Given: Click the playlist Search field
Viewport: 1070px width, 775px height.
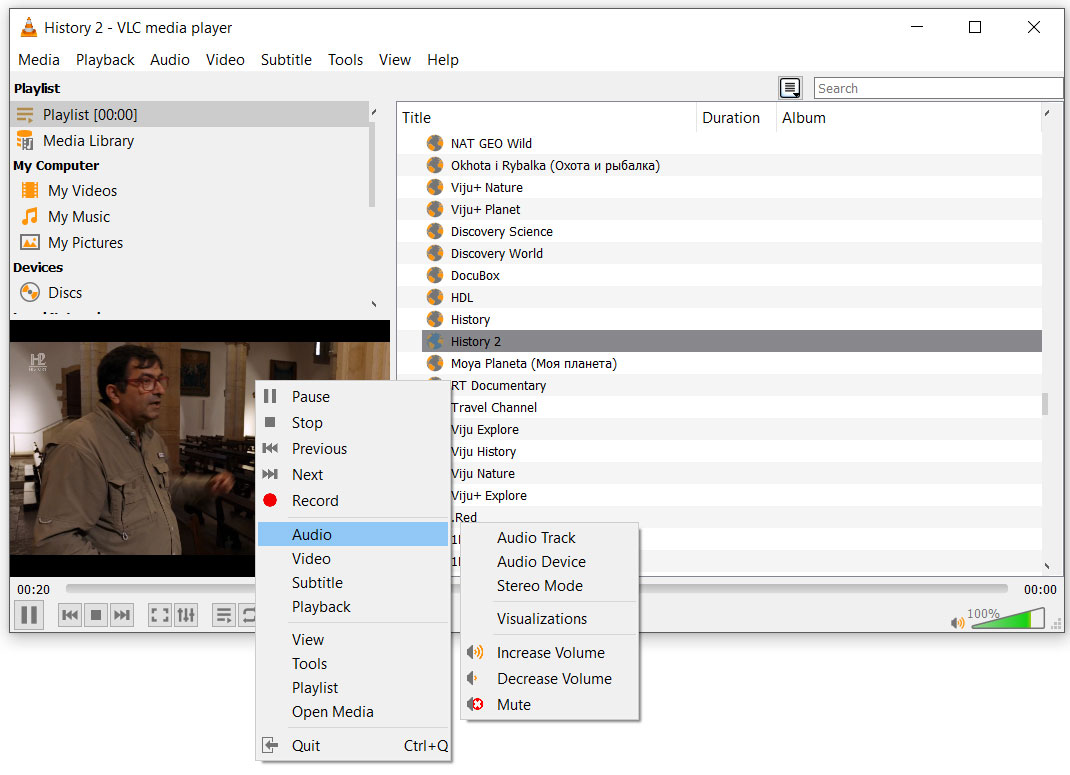Looking at the screenshot, I should pyautogui.click(x=938, y=88).
